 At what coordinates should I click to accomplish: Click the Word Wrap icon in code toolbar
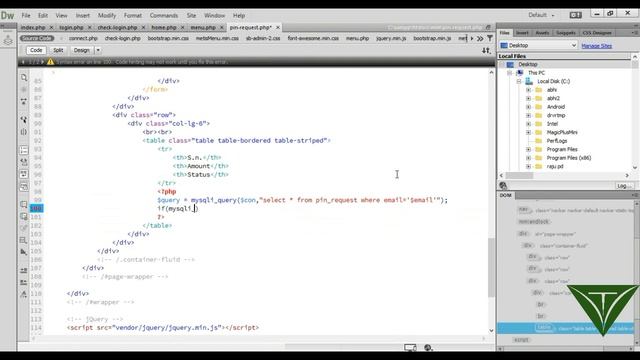[24, 175]
